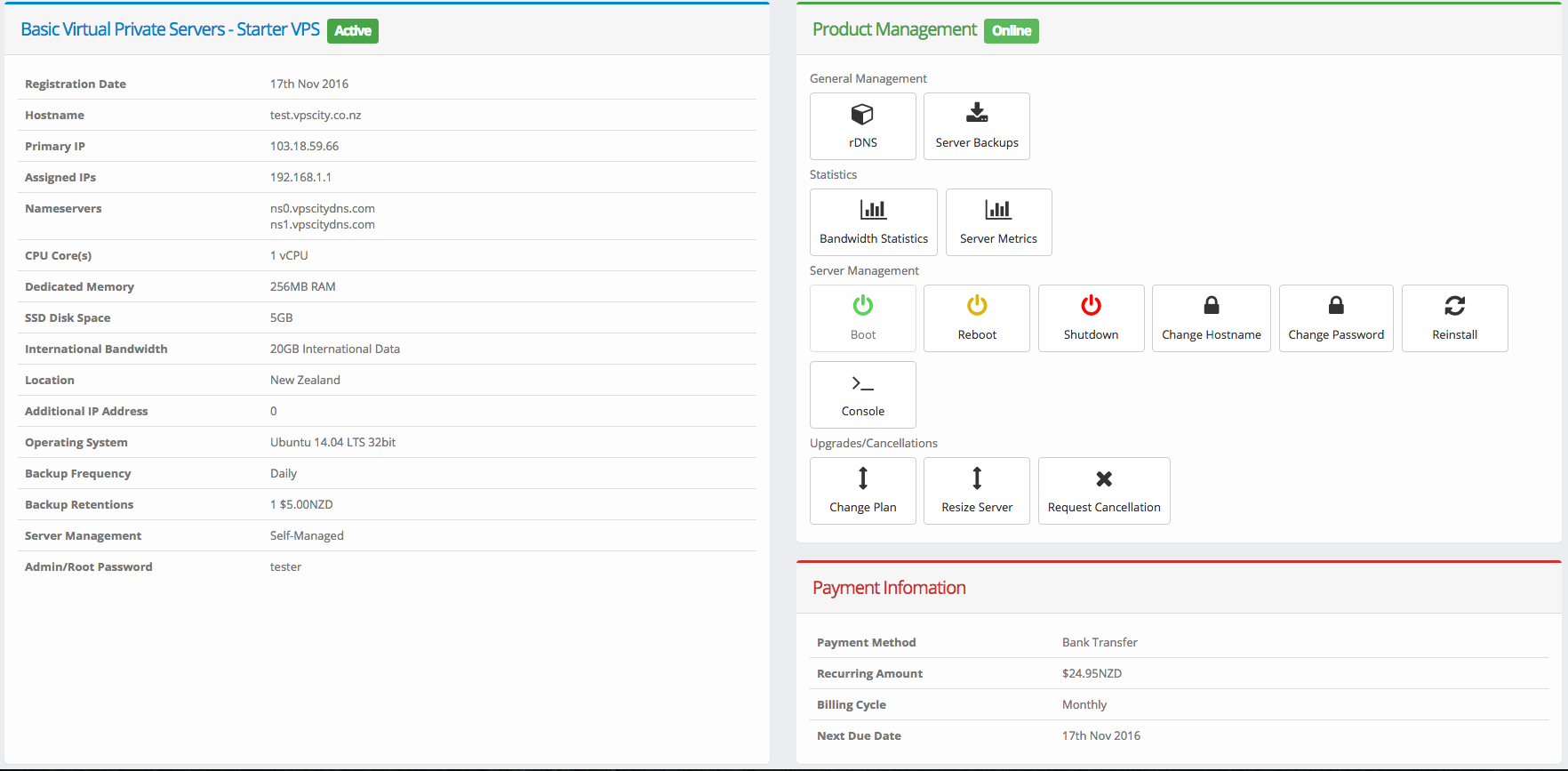Click the Payment Infomation heading
Viewport: 1568px width, 771px height.
coord(889,588)
